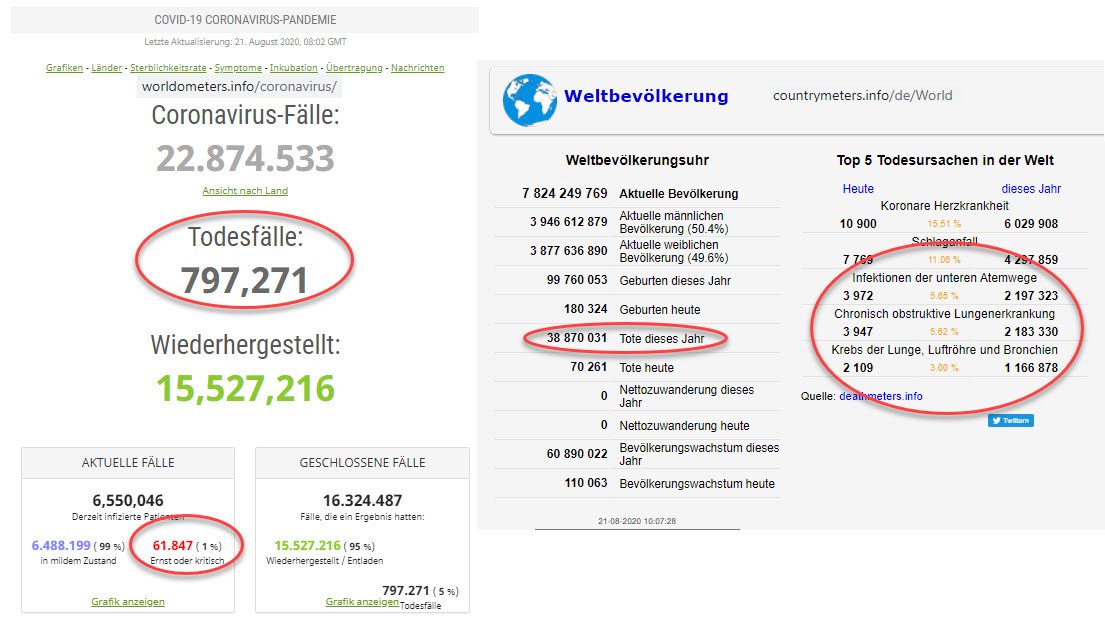Screen dimensions: 1105x619
Task: Open the Nachrichten link
Action: [x=418, y=68]
